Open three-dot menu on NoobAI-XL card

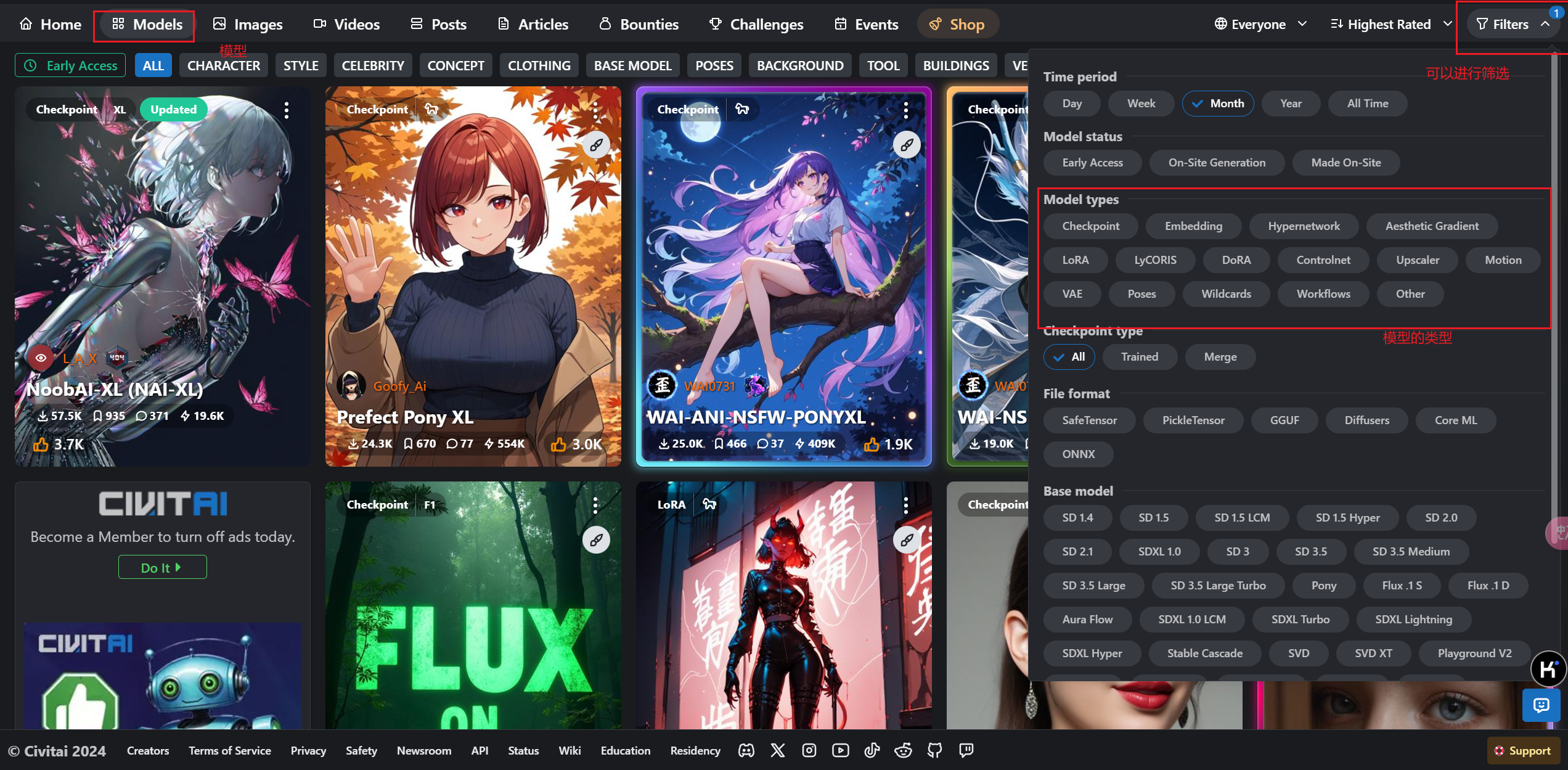pyautogui.click(x=287, y=110)
